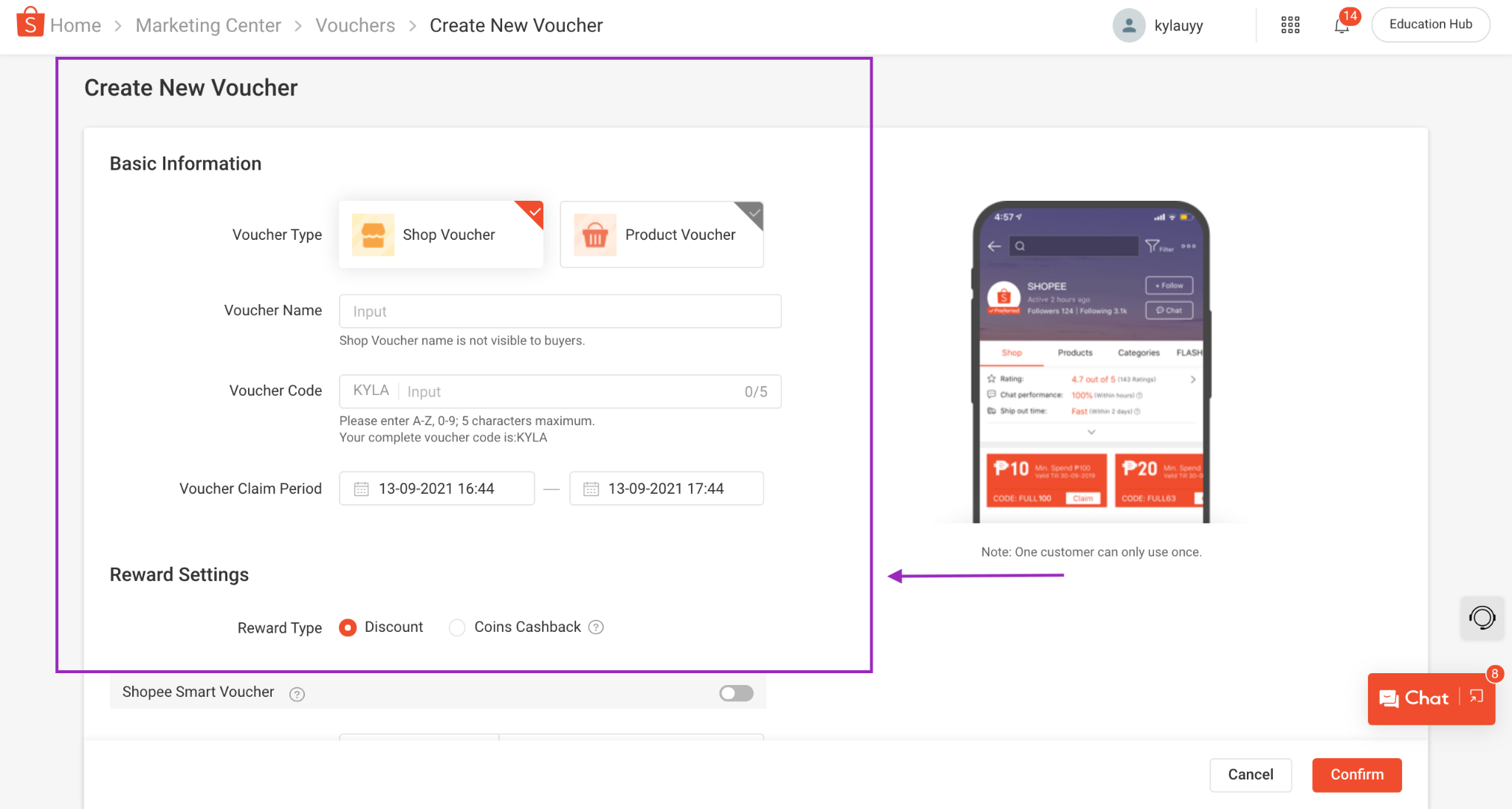Viewport: 1512px width, 809px height.
Task: Go to Marketing Center breadcrumb
Action: click(x=208, y=25)
